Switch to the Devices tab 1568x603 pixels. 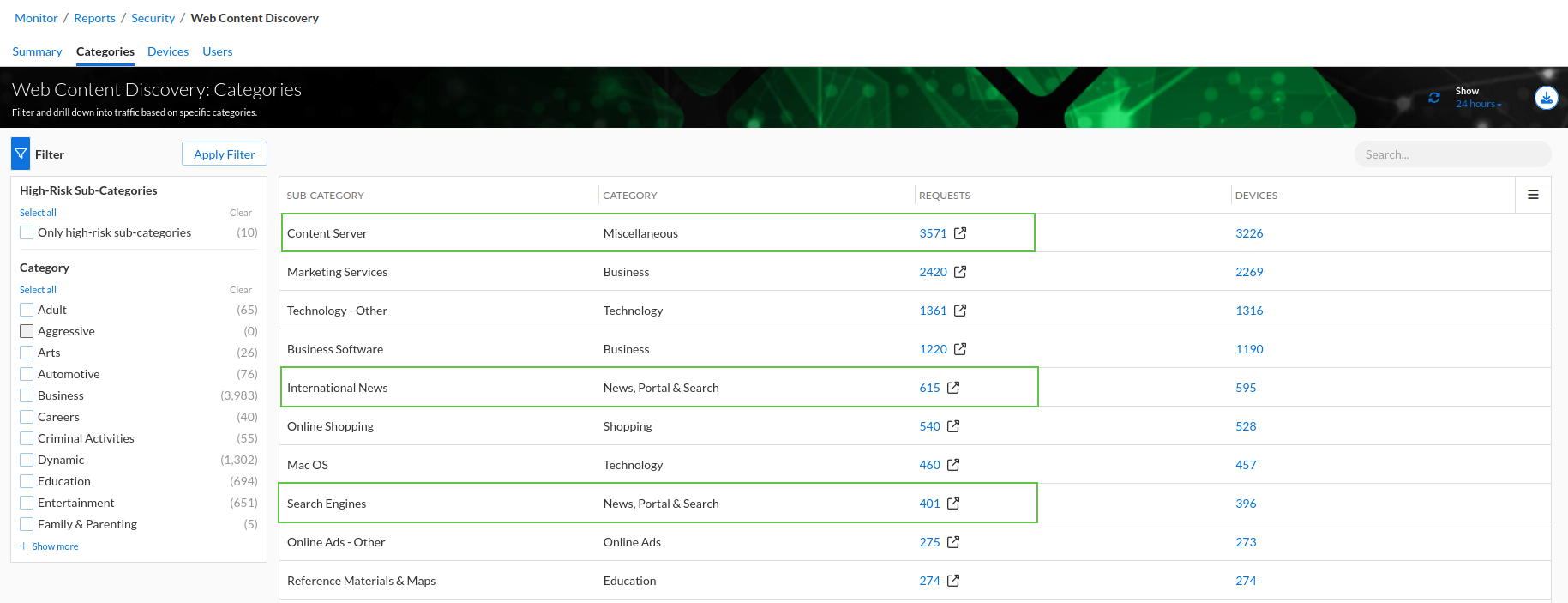point(168,51)
